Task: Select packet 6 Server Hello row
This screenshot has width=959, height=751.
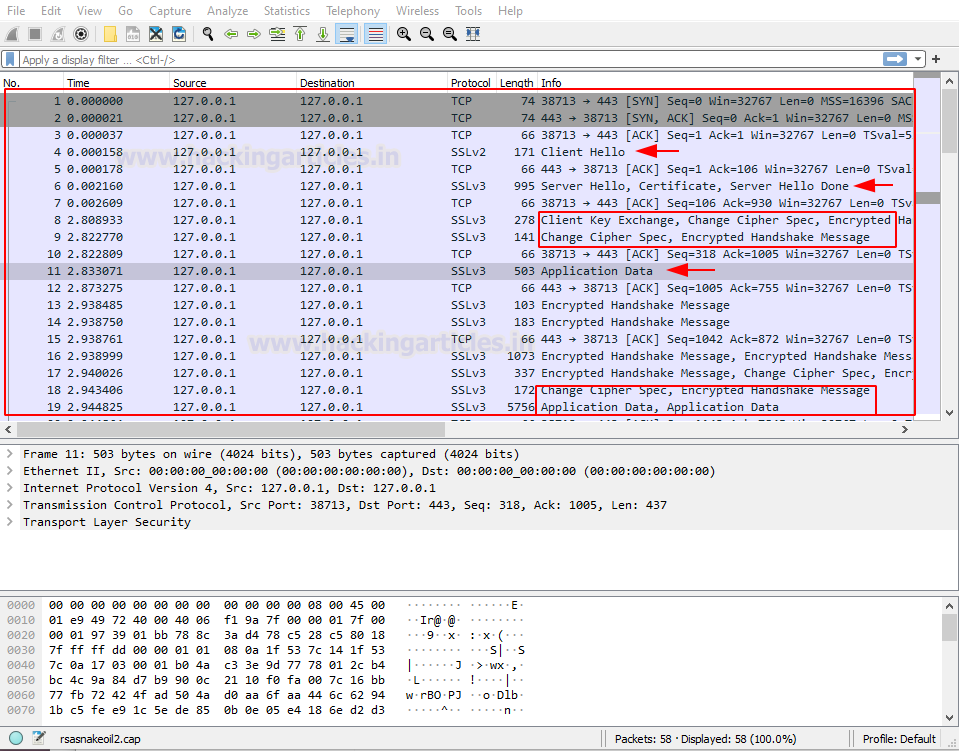Action: click(457, 186)
